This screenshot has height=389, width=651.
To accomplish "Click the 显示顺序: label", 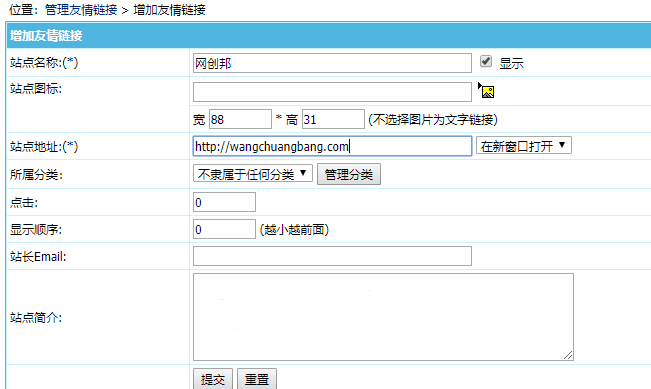I will [36, 229].
